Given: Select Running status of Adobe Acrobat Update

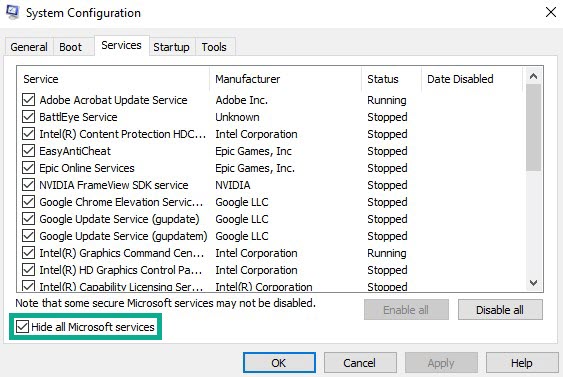Looking at the screenshot, I should (387, 100).
